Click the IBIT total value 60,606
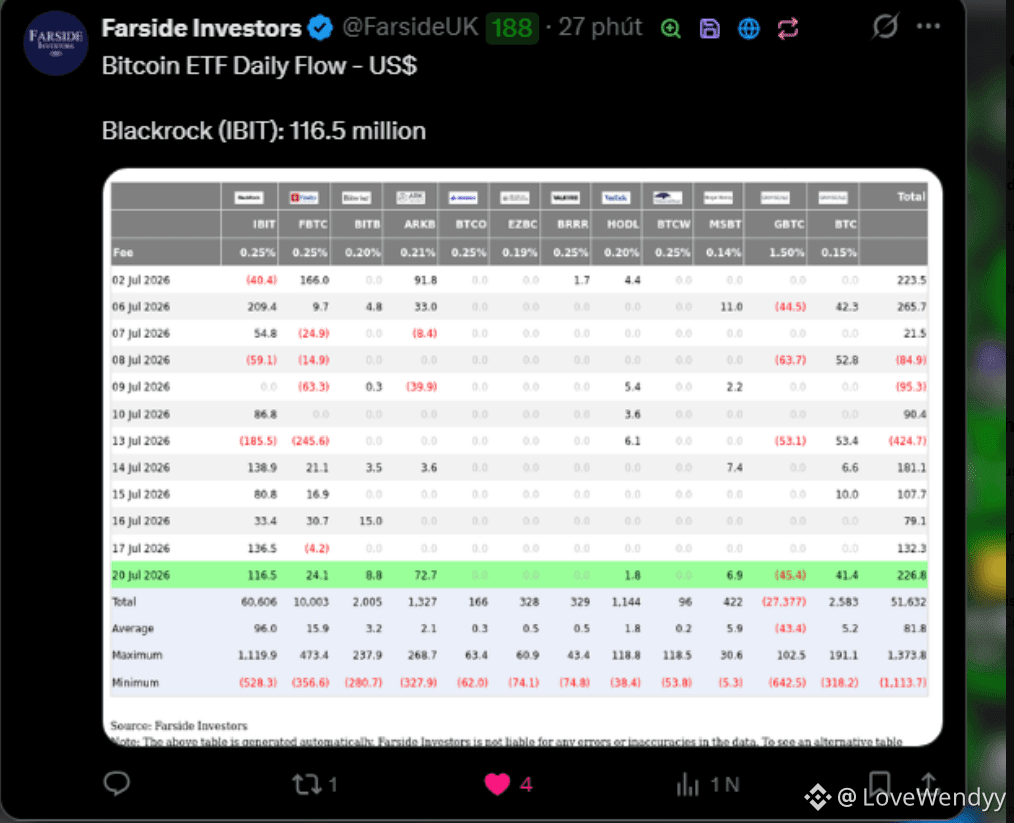The image size is (1014, 823). click(259, 602)
